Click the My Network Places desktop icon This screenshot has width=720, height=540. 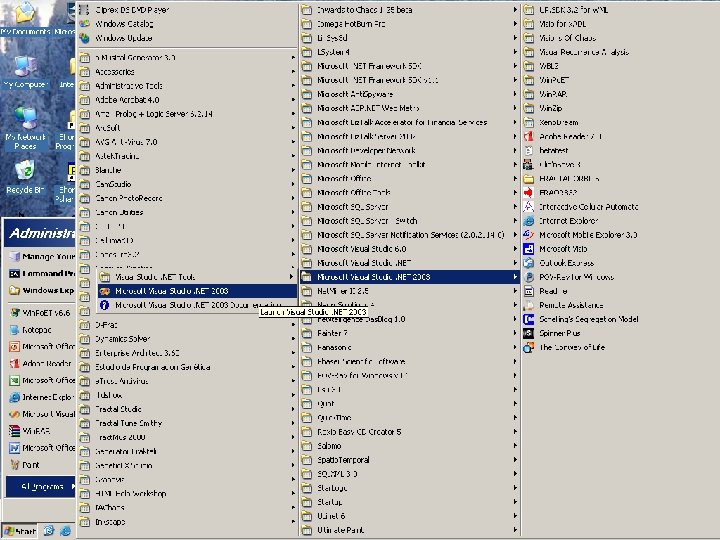tap(25, 118)
